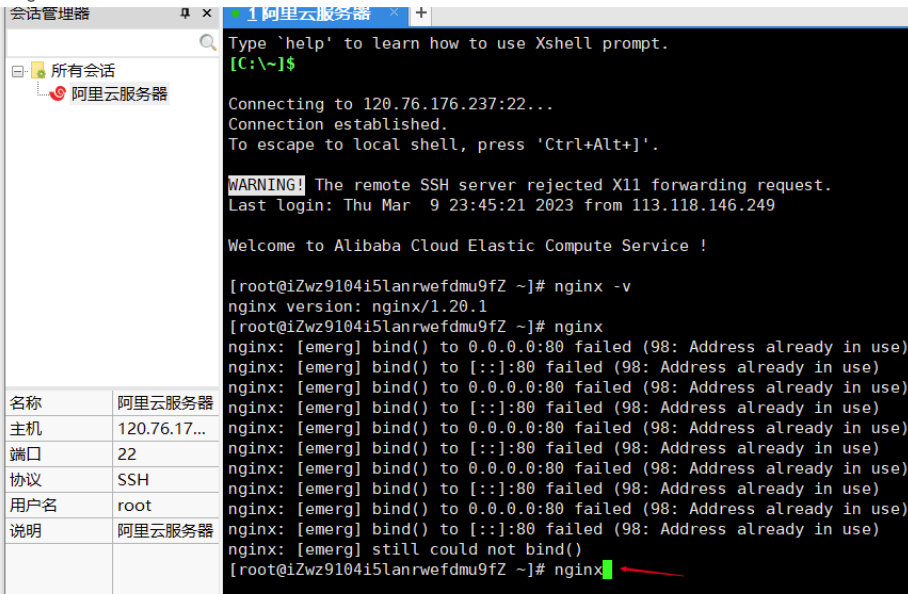Click the 说明 value 阿里云服务器
908x594 pixels.
tap(165, 530)
